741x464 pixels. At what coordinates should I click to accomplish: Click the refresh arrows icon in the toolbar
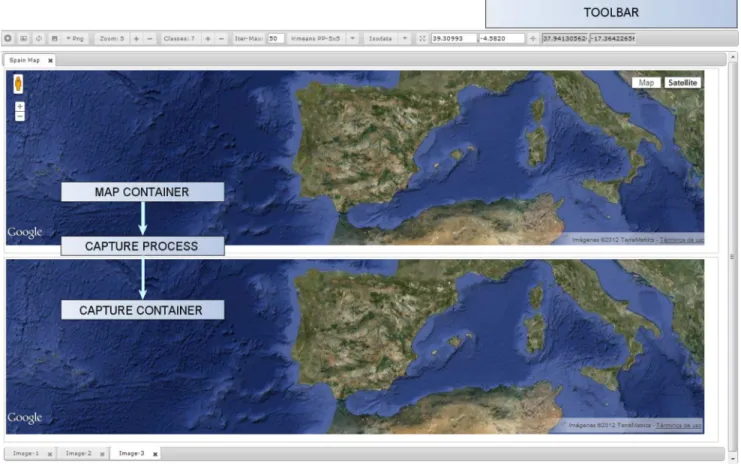click(x=39, y=38)
